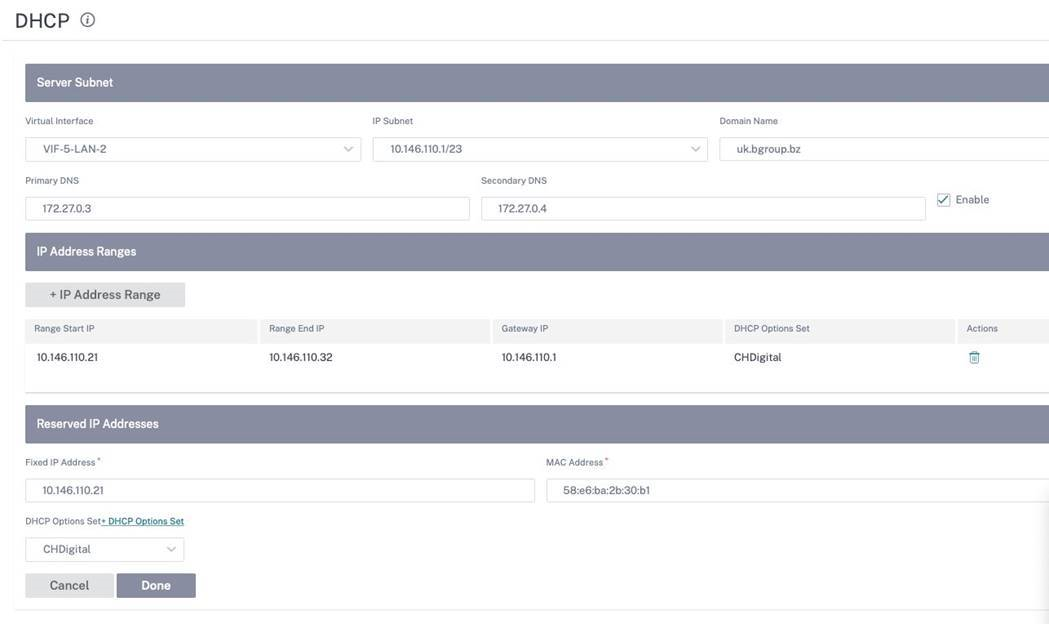This screenshot has height=624, width=1049.
Task: Expand the IP Subnet dropdown
Action: pos(540,149)
